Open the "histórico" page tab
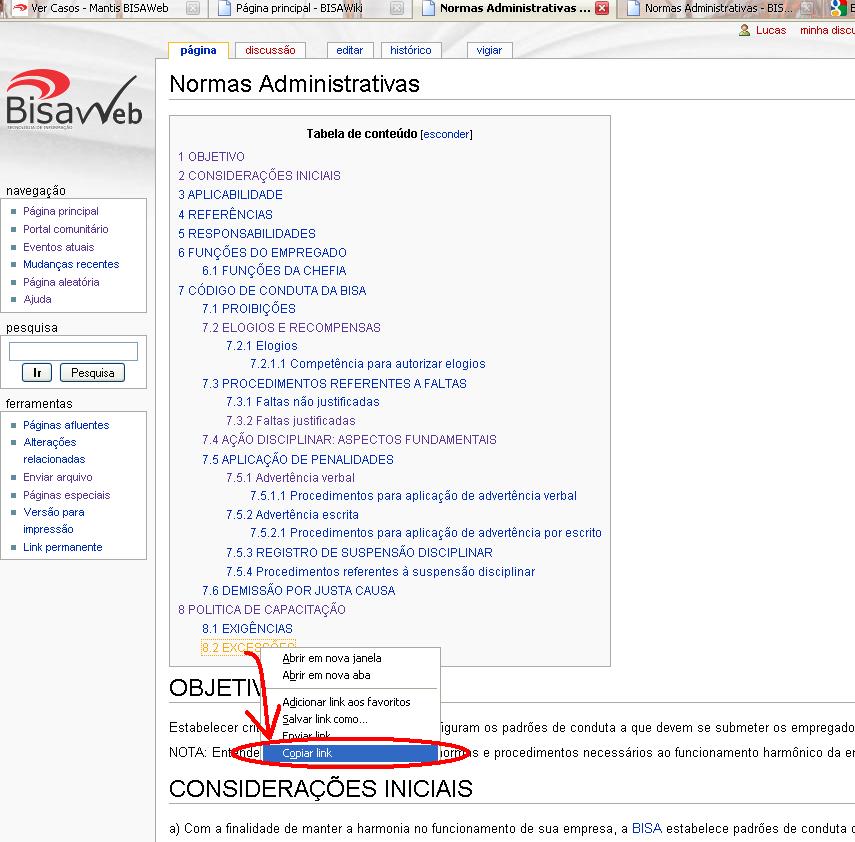 pyautogui.click(x=410, y=49)
